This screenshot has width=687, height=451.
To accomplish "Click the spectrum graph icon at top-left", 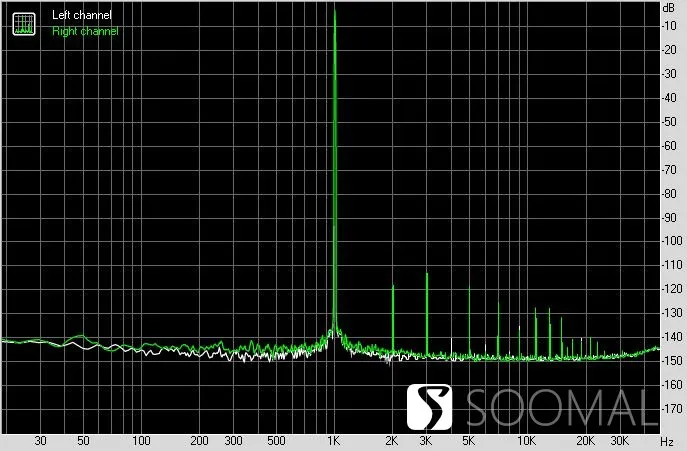I will (24, 24).
